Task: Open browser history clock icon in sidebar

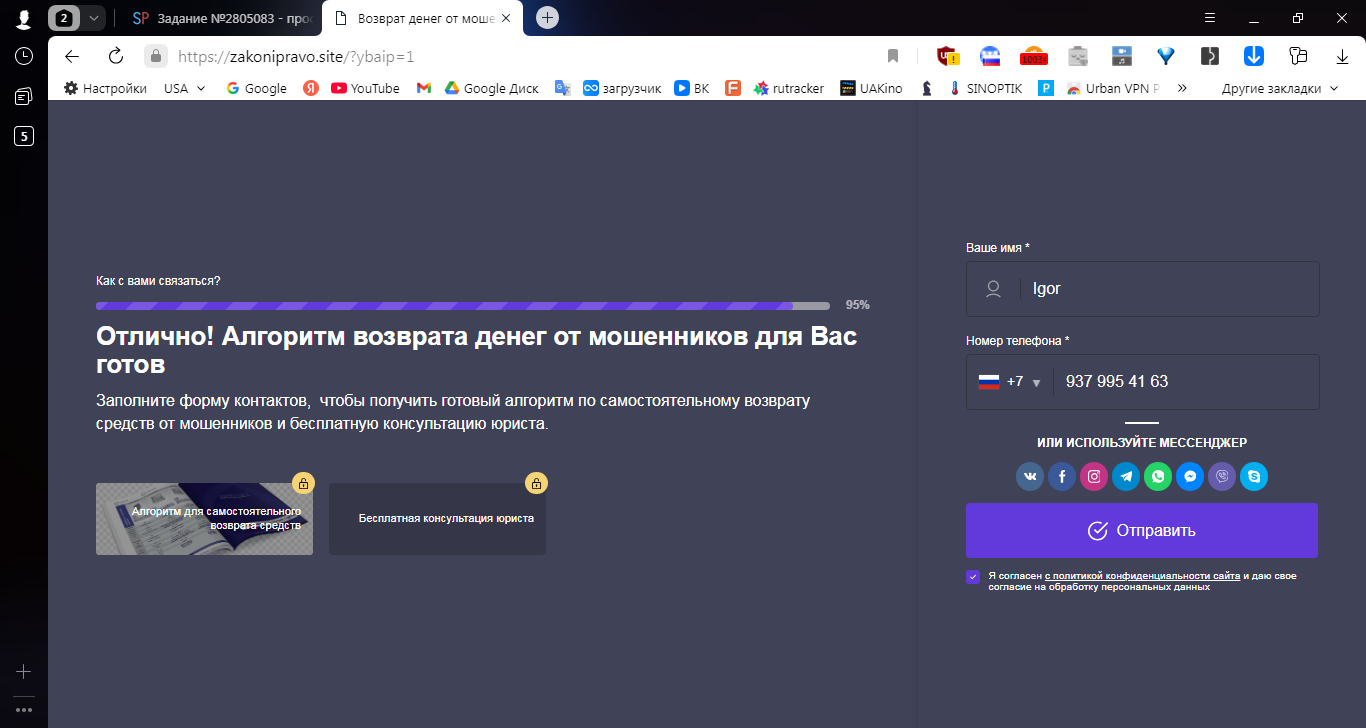Action: (x=24, y=56)
